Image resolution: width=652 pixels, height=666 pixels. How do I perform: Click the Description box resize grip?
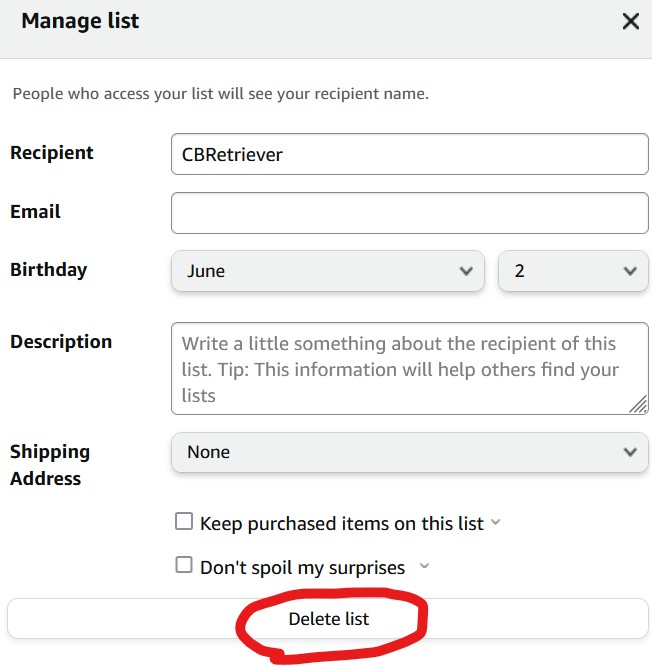point(638,404)
